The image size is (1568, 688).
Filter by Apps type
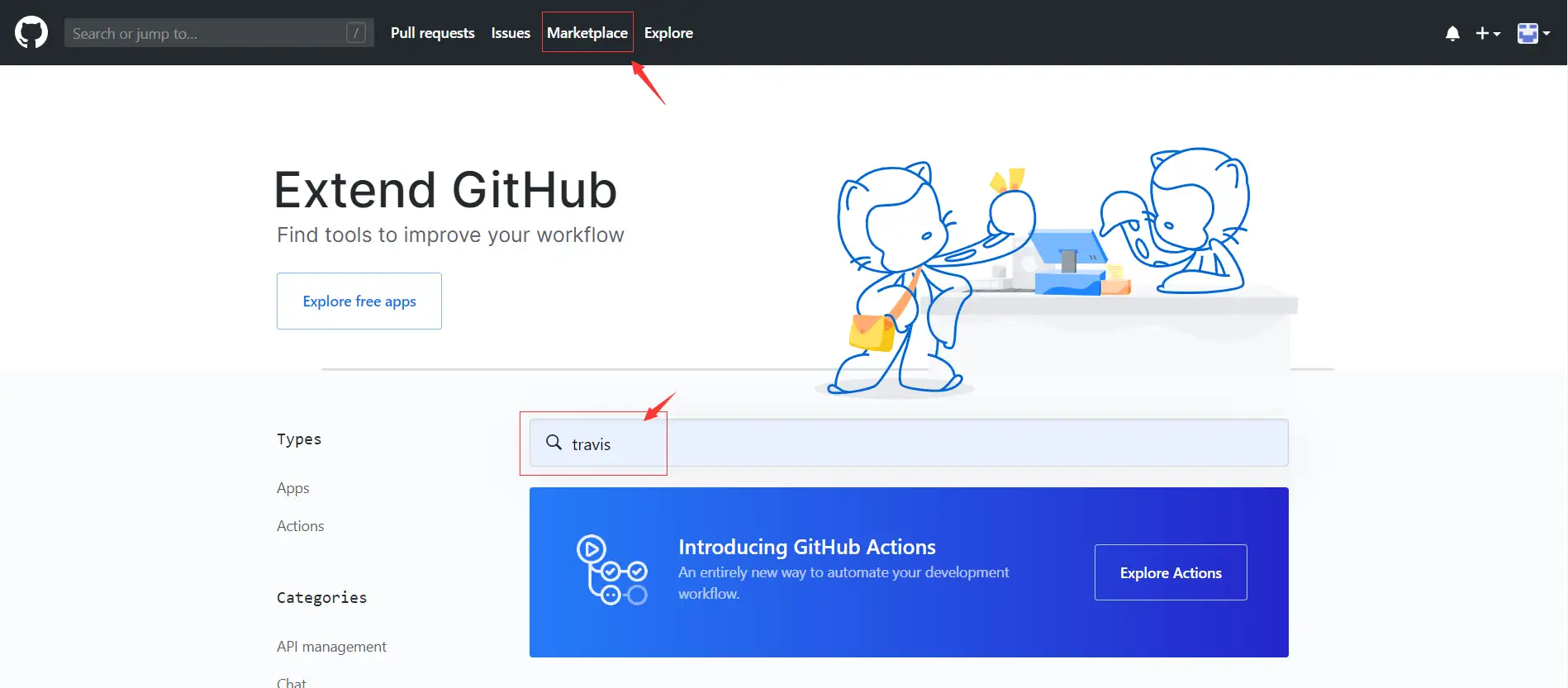pyautogui.click(x=292, y=488)
